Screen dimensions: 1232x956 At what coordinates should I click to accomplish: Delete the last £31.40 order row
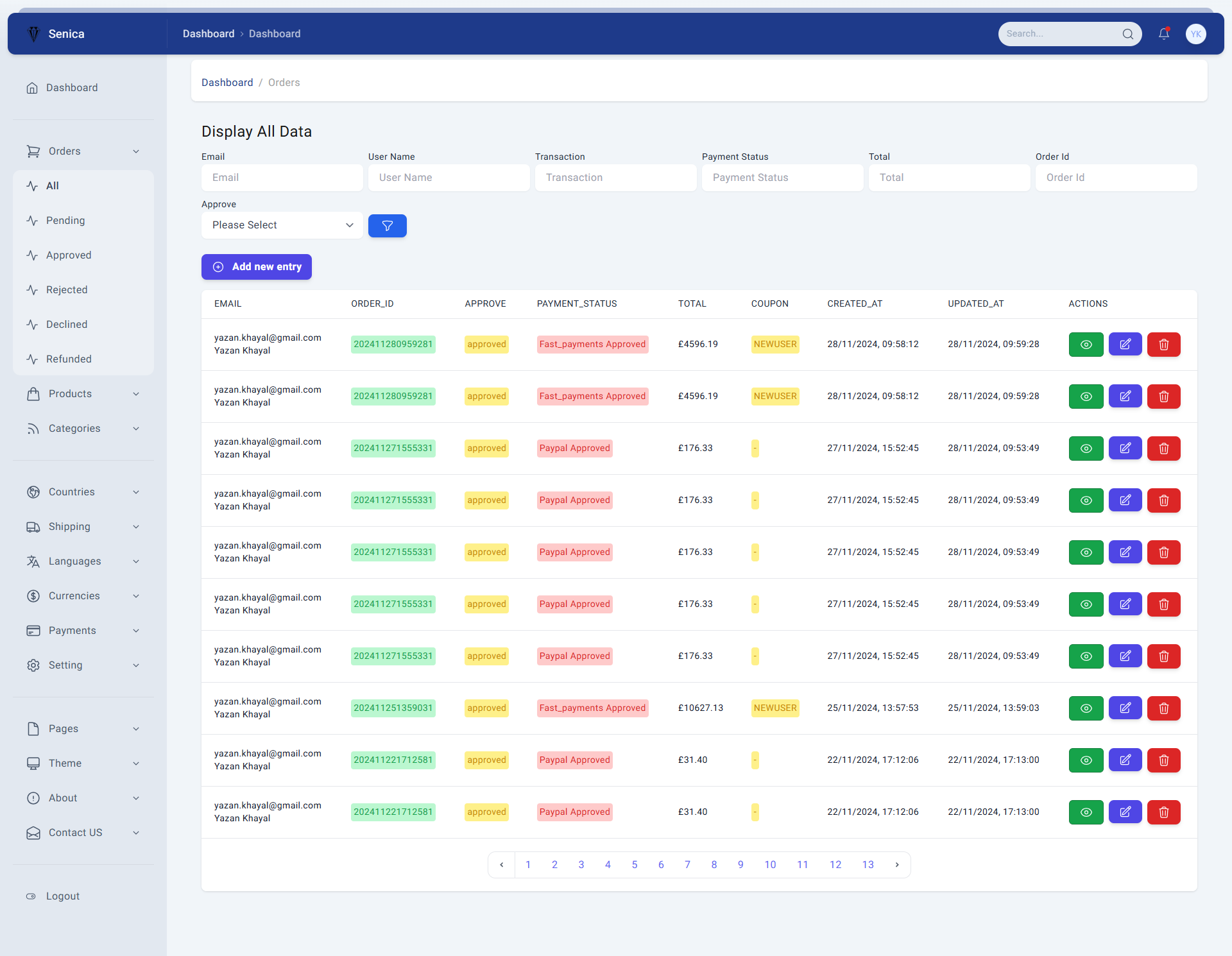(1164, 812)
